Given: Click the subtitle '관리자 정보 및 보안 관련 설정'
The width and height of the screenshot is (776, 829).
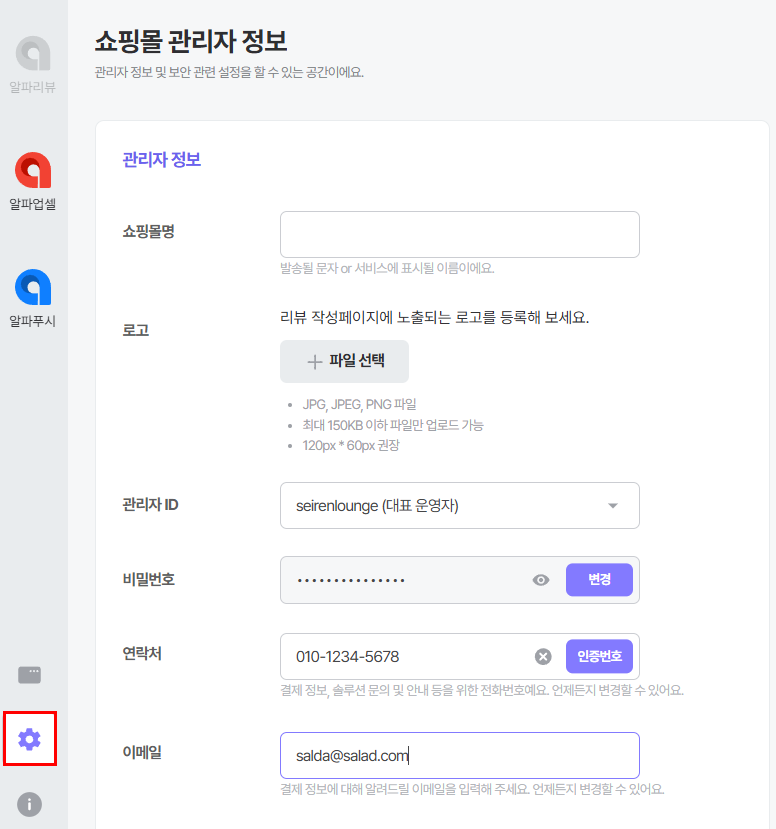Looking at the screenshot, I should tap(229, 72).
